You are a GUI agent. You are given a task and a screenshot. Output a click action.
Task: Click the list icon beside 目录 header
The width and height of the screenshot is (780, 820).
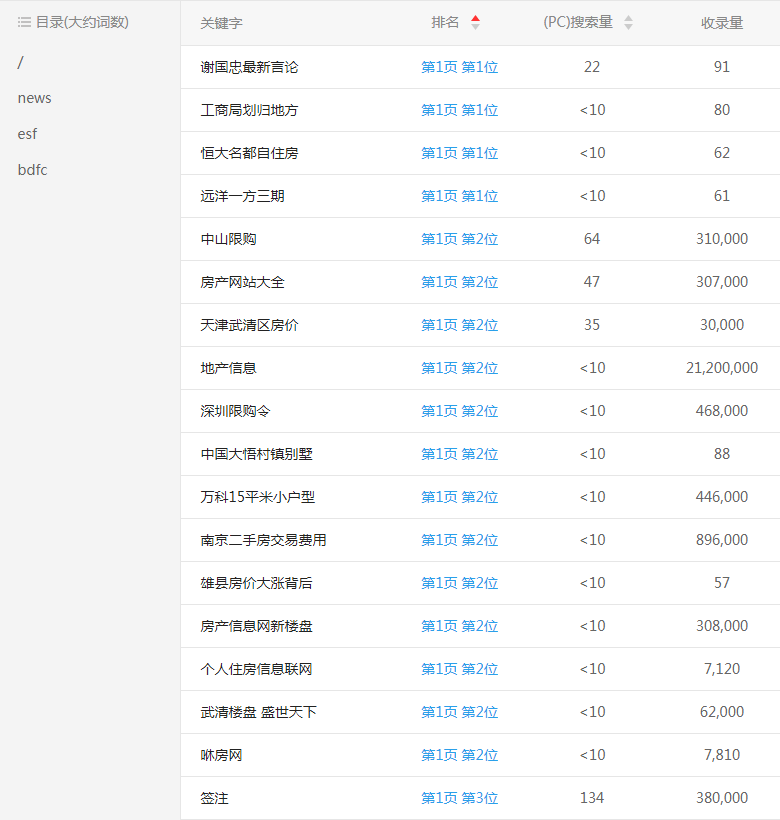(x=24, y=22)
